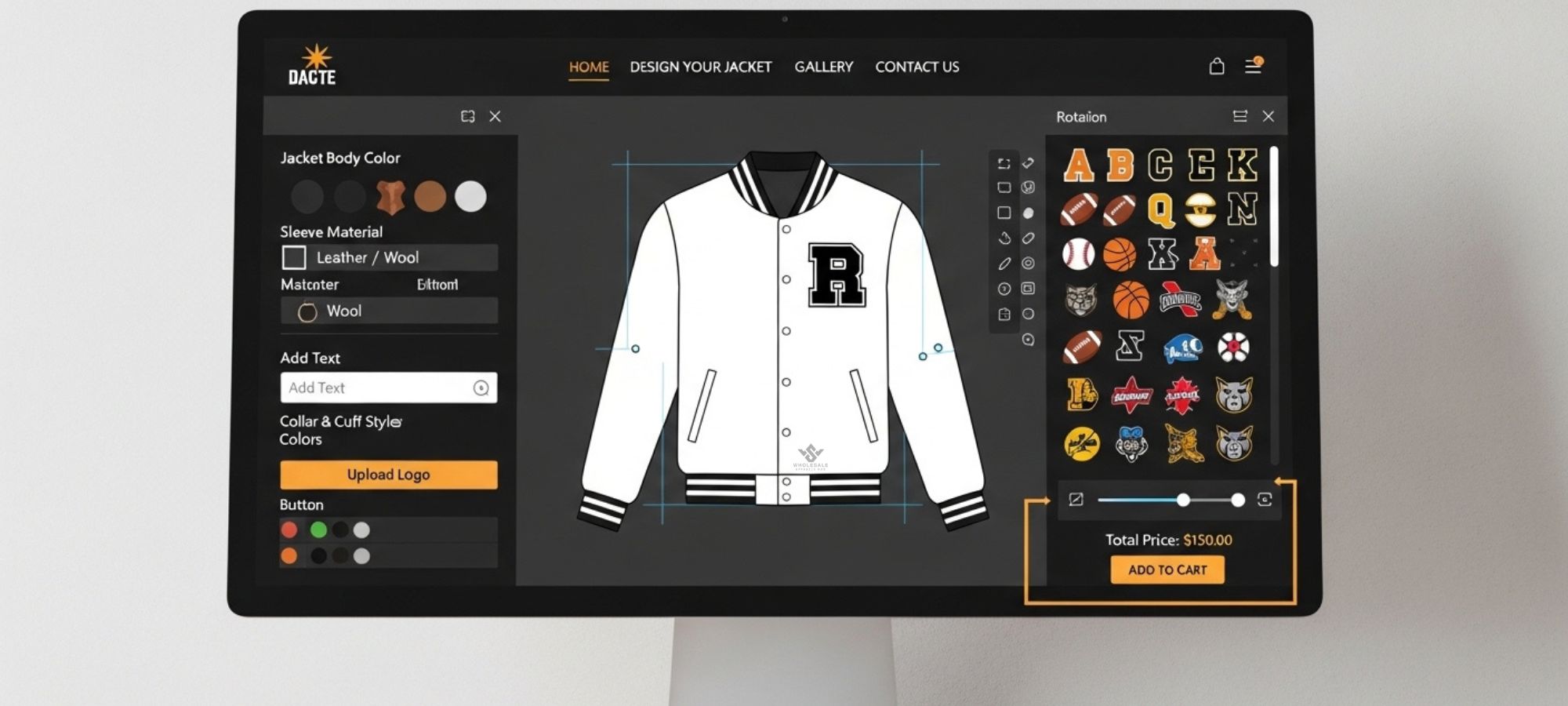Viewport: 1568px width, 706px height.
Task: Pick the black letter N patch
Action: (x=1242, y=209)
